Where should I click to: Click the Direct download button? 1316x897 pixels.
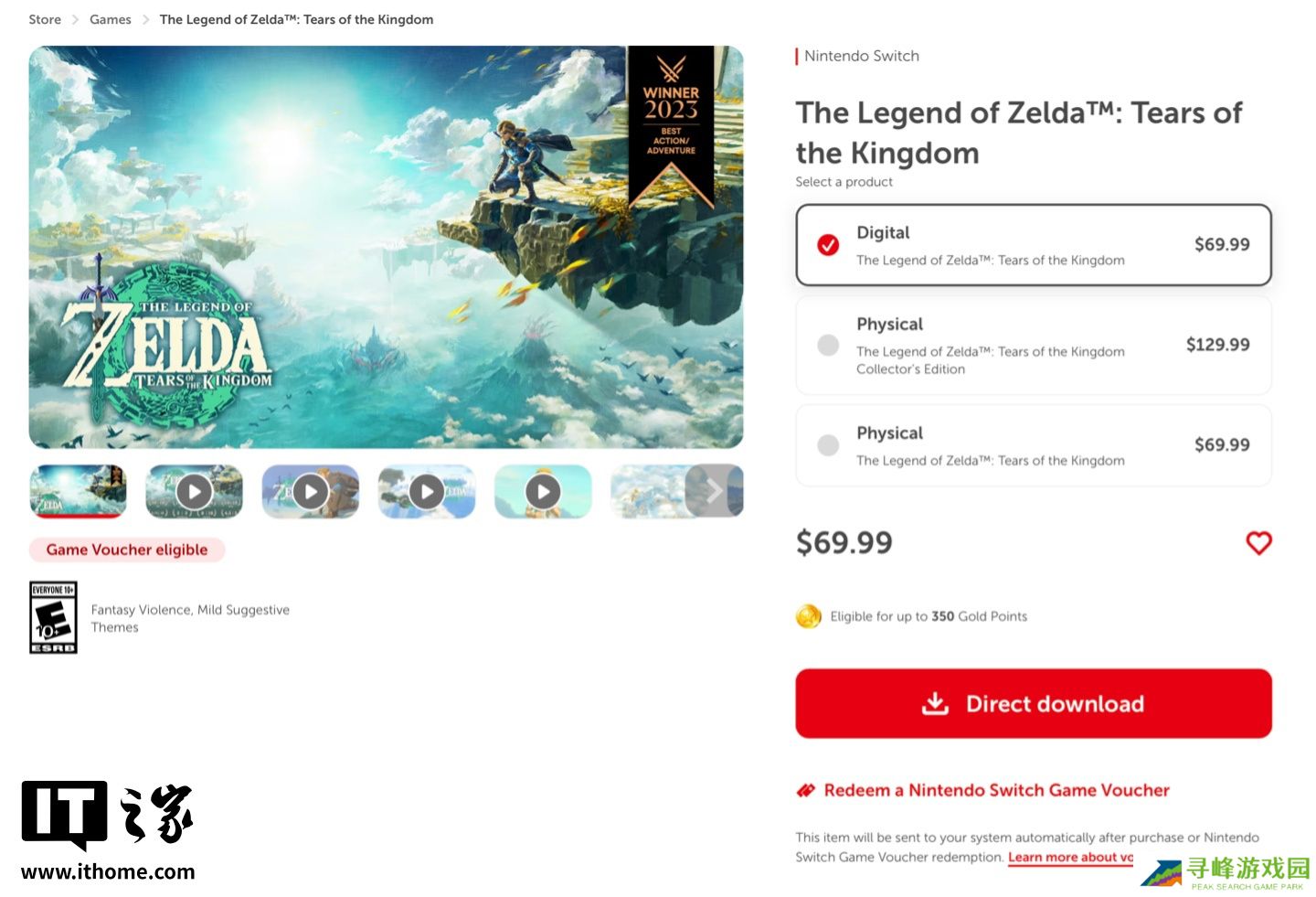(x=1034, y=703)
